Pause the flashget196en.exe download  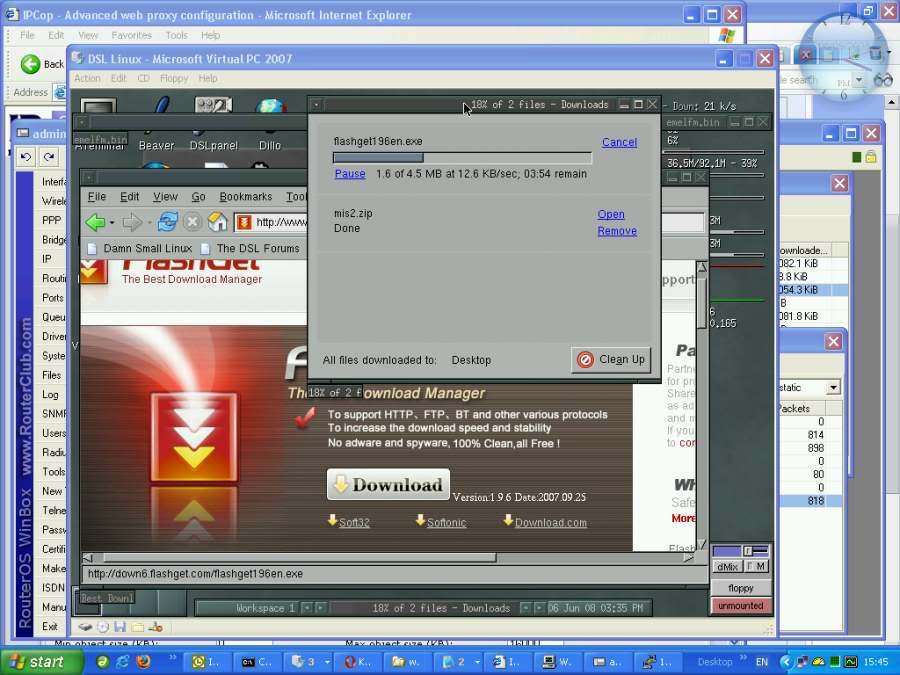(x=349, y=173)
